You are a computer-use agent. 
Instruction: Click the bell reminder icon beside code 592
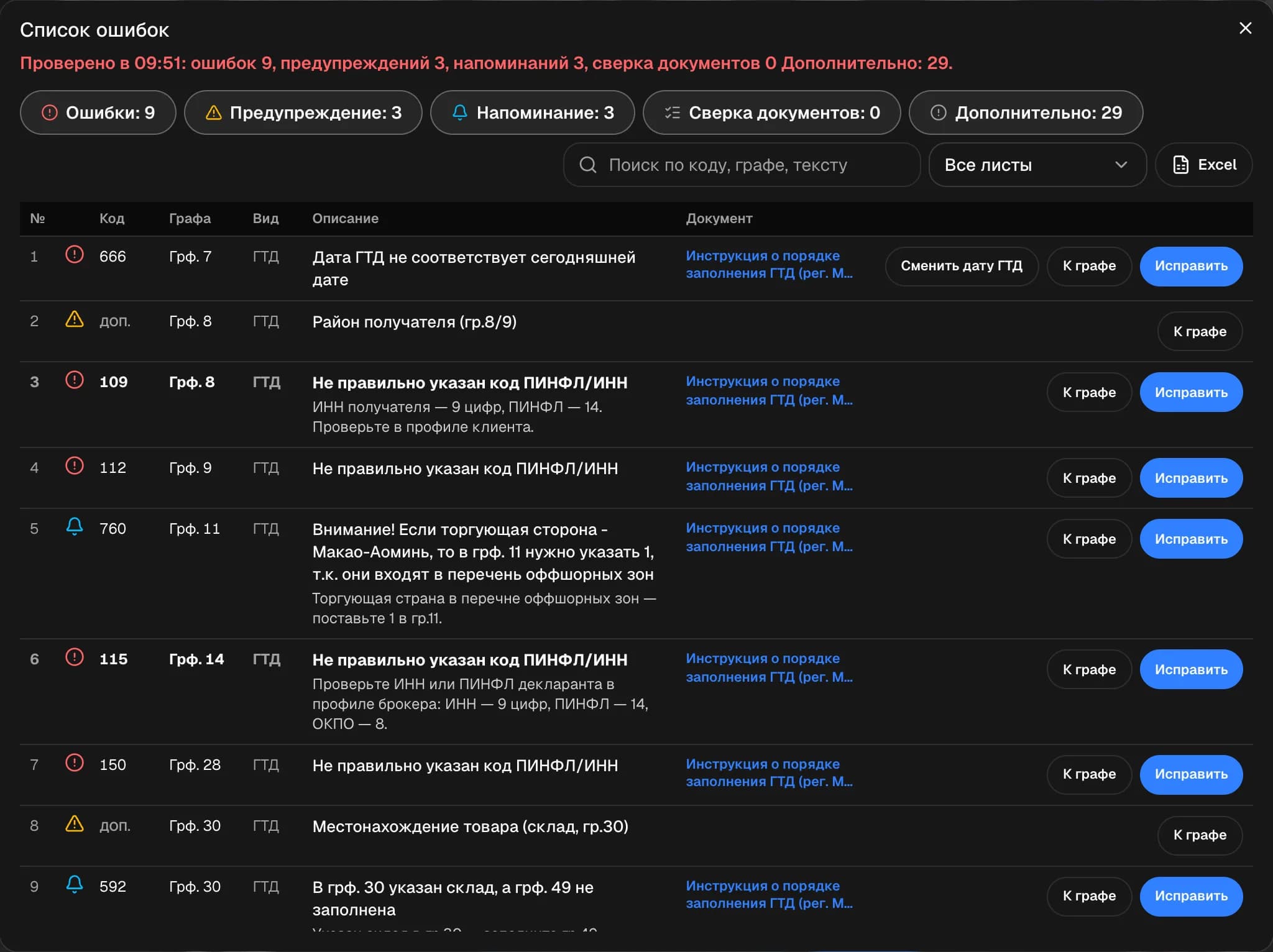tap(75, 884)
